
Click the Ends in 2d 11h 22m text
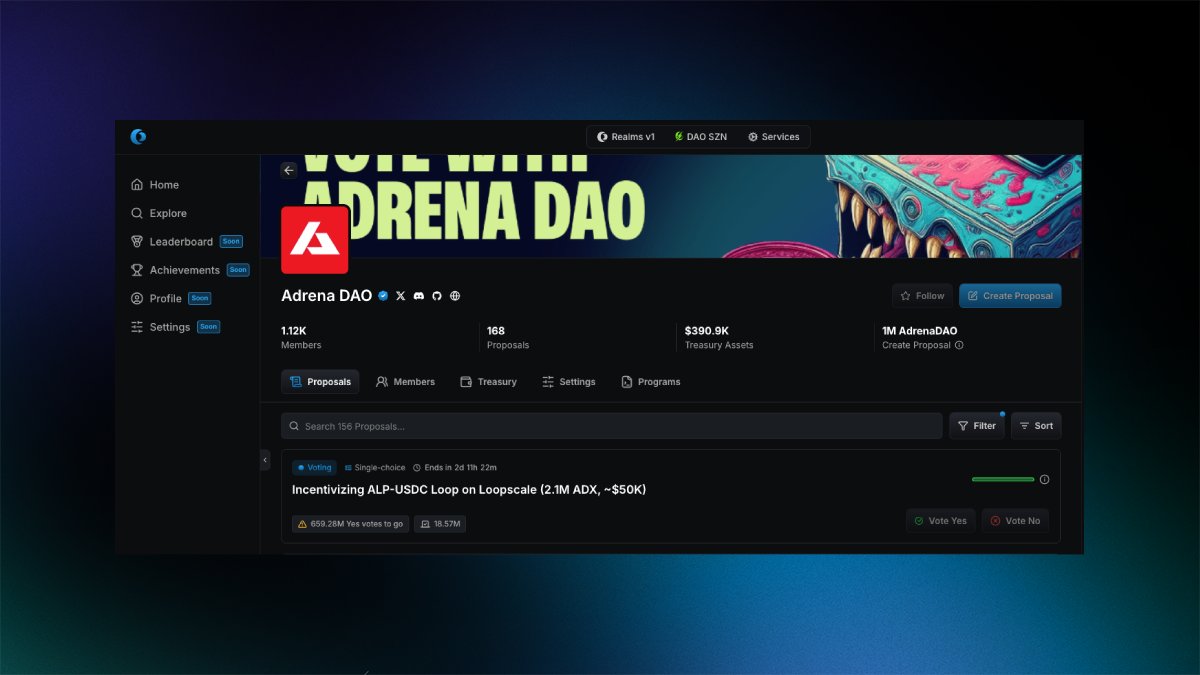point(455,467)
